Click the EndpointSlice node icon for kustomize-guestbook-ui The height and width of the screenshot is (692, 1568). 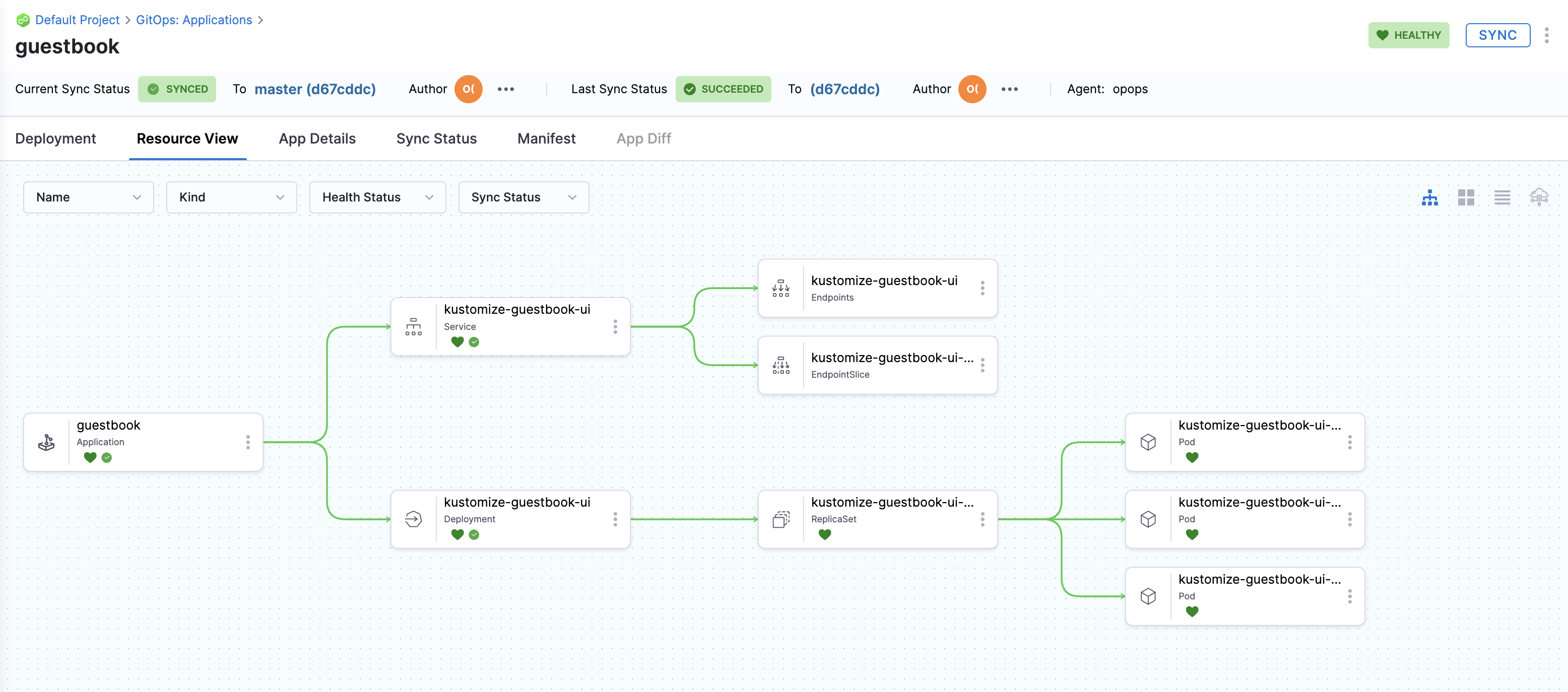(781, 365)
